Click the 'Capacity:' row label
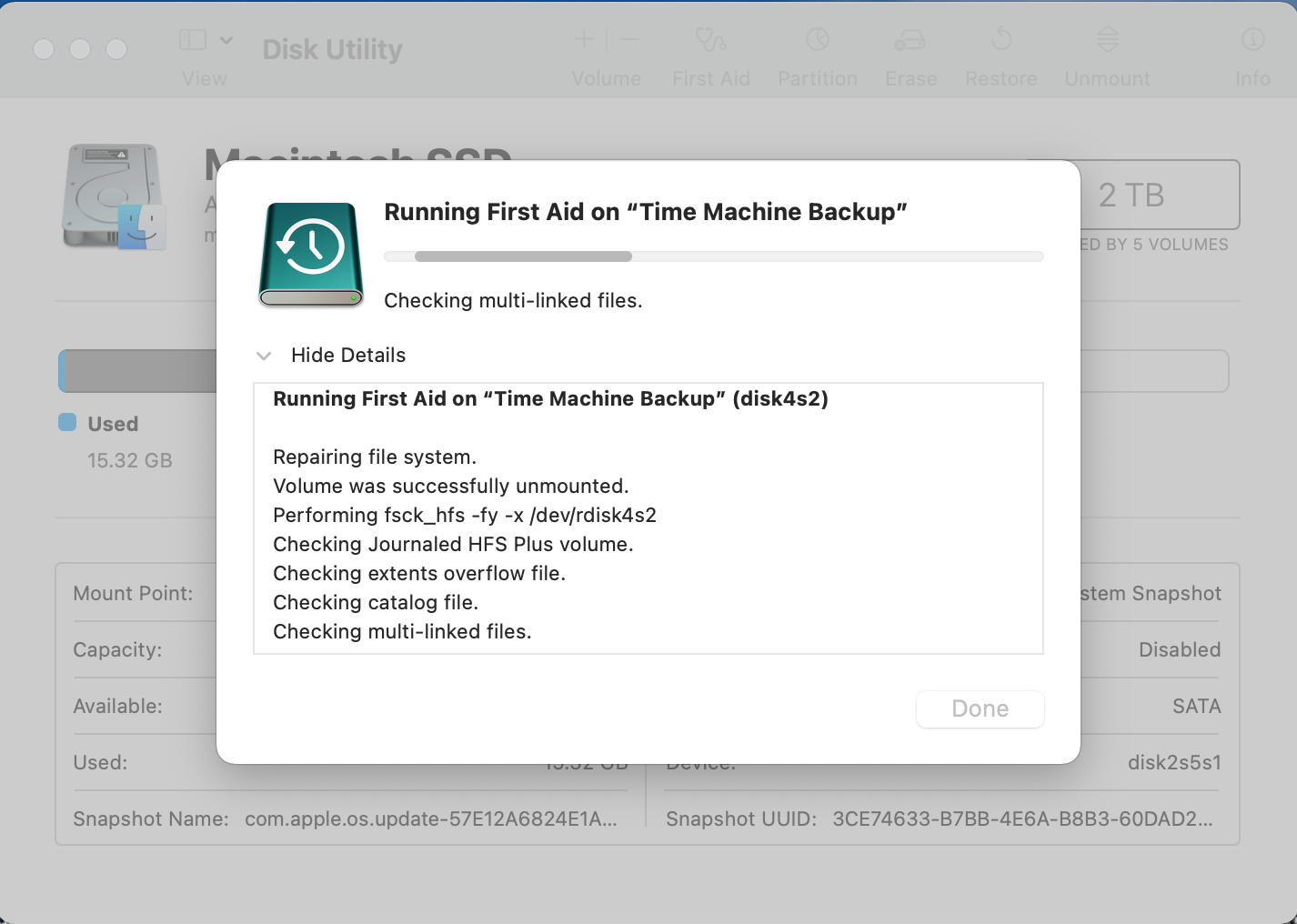This screenshot has height=924, width=1297. (x=117, y=650)
